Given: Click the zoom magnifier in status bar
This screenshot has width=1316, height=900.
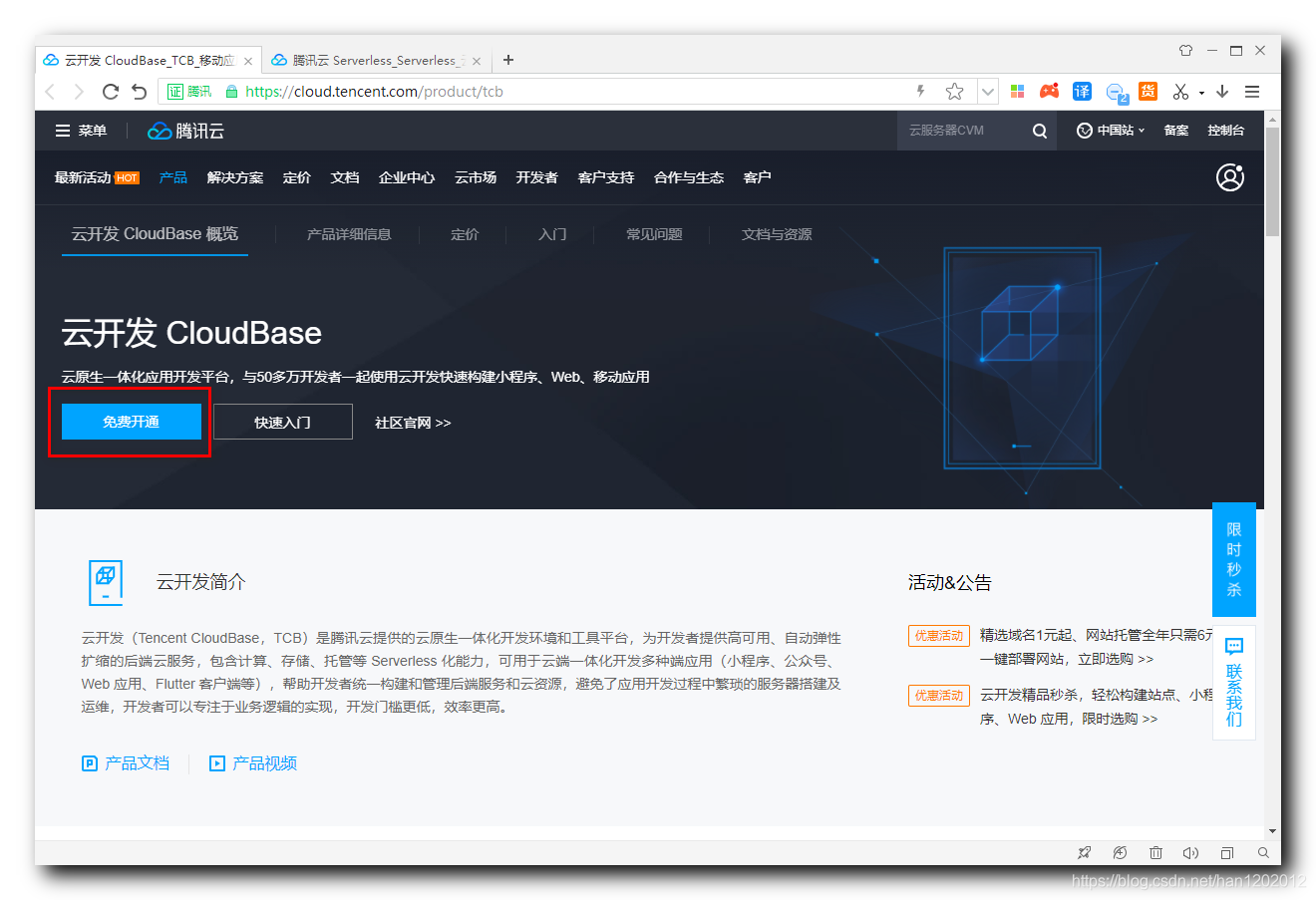Looking at the screenshot, I should (1262, 852).
